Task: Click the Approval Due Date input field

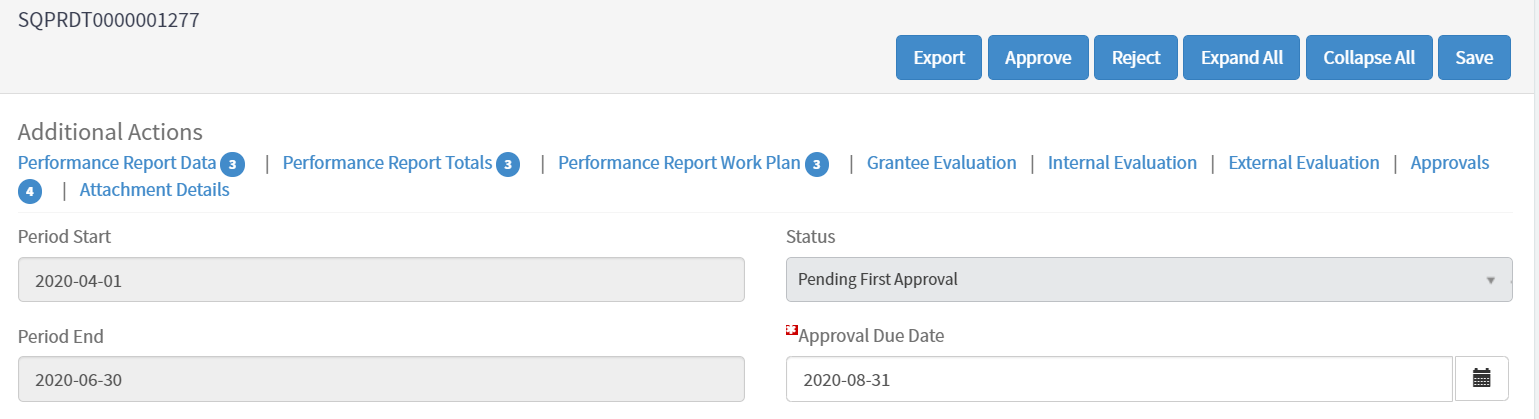Action: coord(1118,379)
